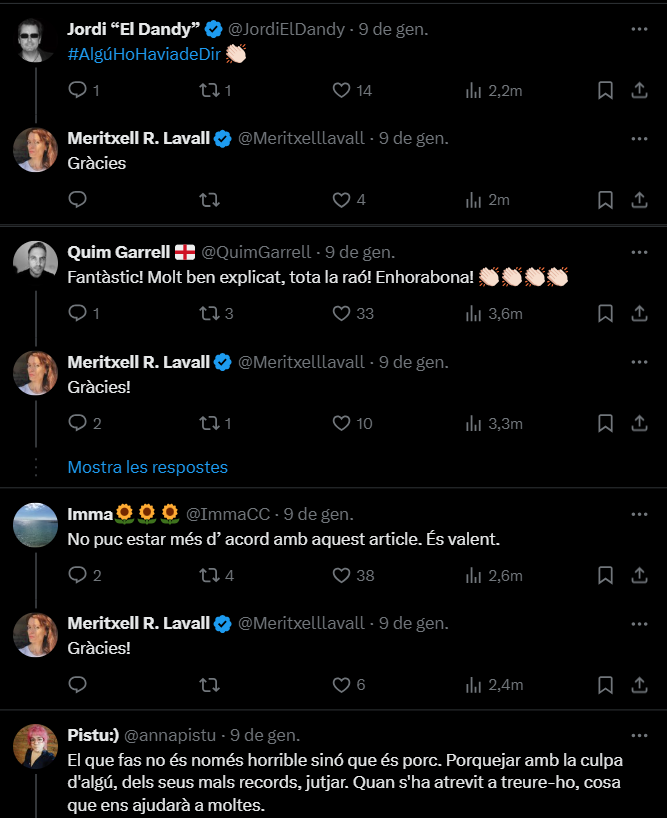Like Jordi "El Dandy" tweet

coord(342,90)
